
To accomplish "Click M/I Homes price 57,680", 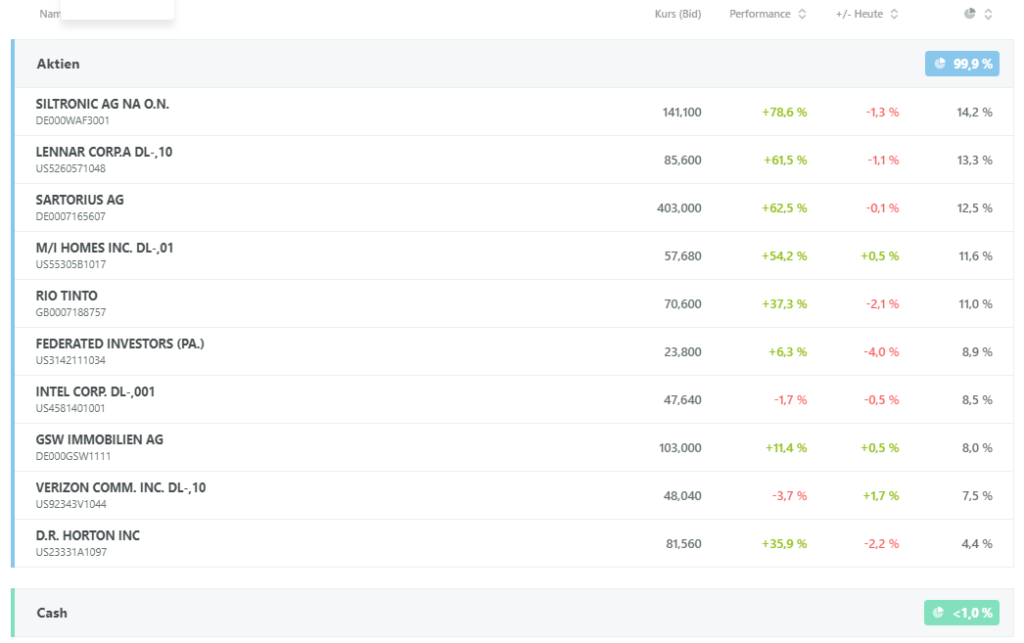I will click(682, 256).
